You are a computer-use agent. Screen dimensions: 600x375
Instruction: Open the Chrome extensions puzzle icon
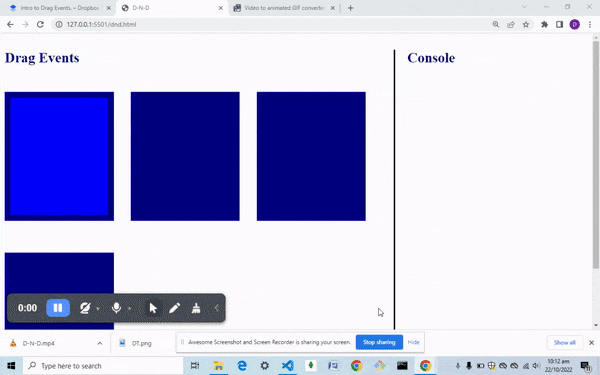544,24
